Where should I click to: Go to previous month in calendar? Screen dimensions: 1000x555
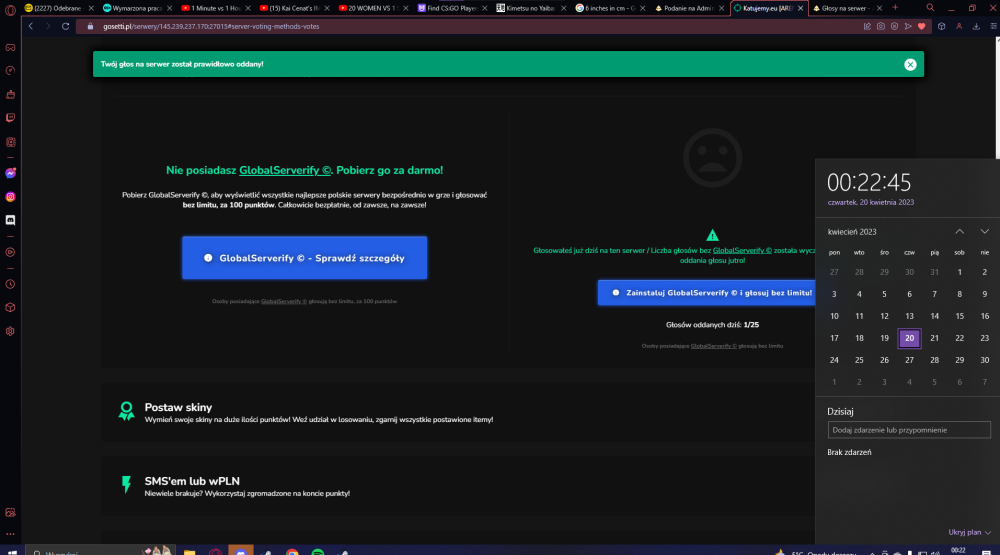(959, 232)
